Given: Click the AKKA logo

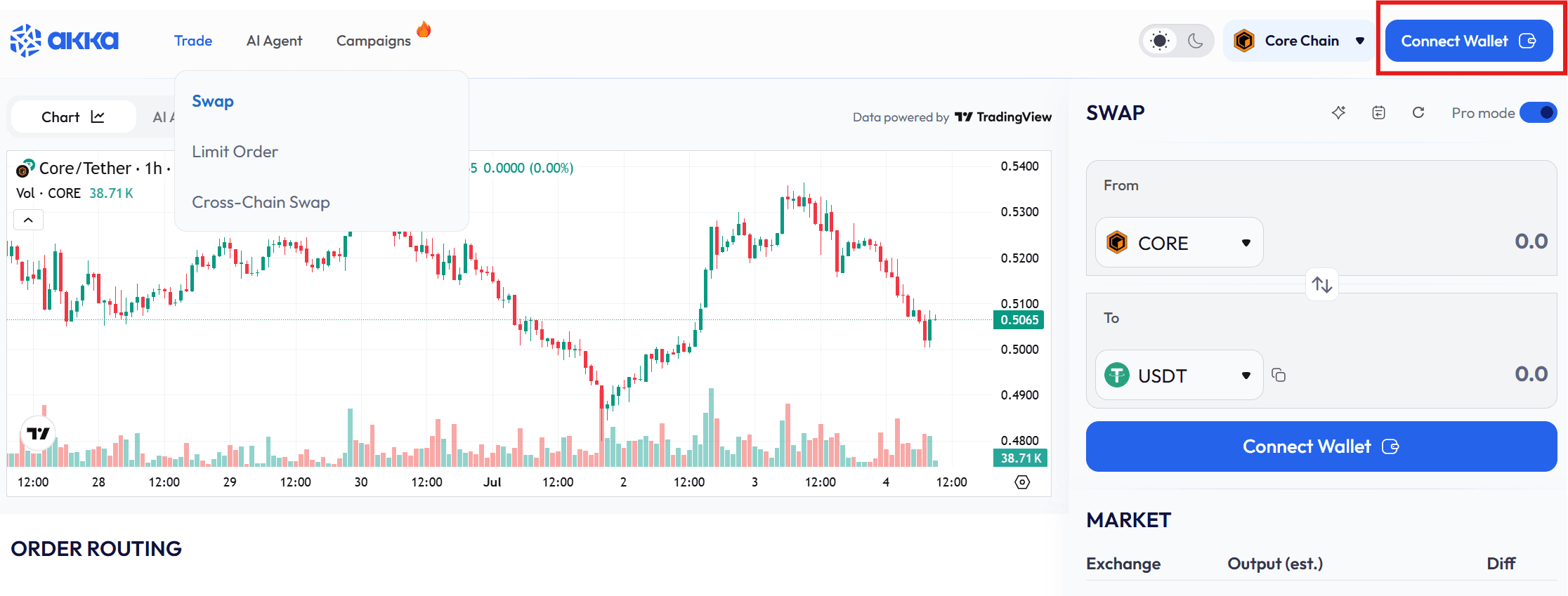Looking at the screenshot, I should (x=65, y=41).
